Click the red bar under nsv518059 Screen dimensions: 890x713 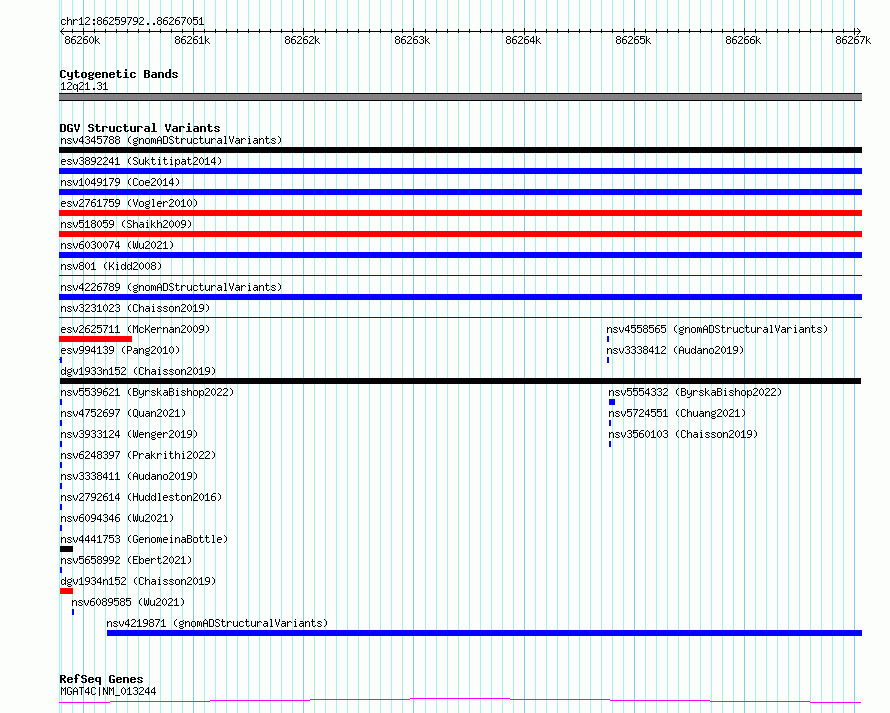[x=460, y=234]
